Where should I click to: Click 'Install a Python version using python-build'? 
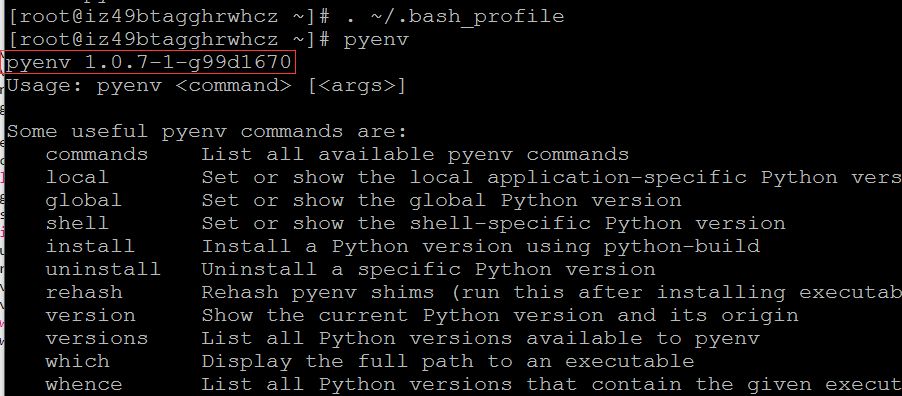(x=480, y=247)
